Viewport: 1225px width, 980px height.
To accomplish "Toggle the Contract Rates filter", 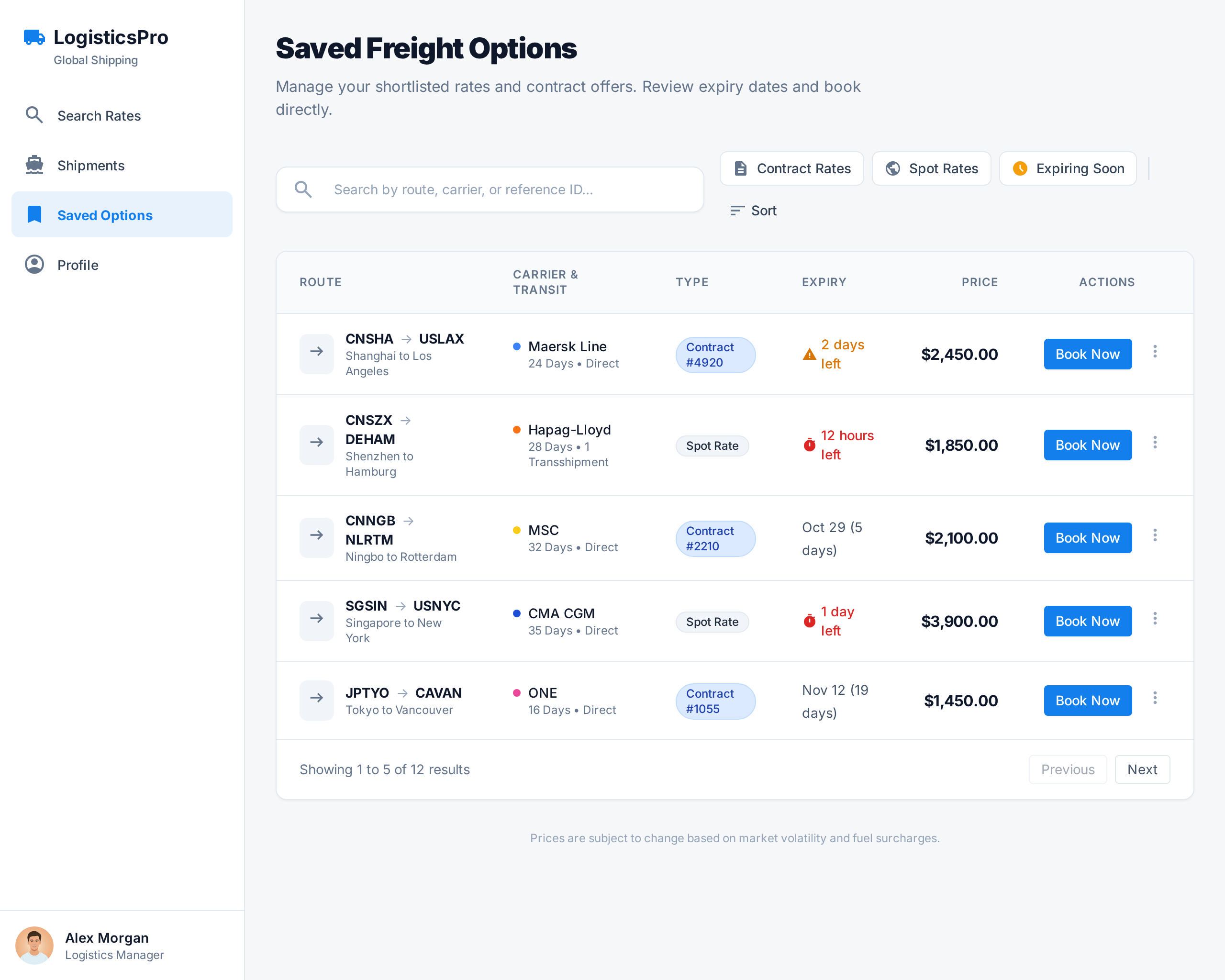I will [x=791, y=168].
